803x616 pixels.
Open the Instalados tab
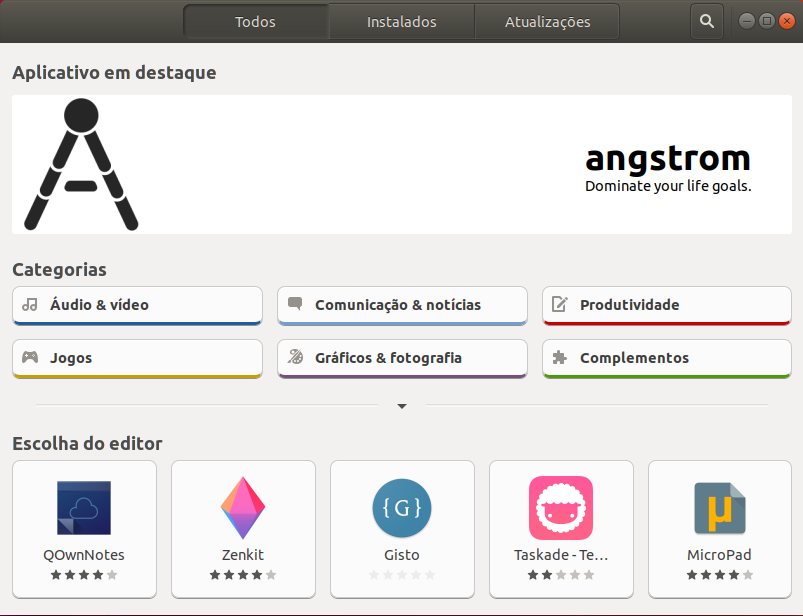402,22
